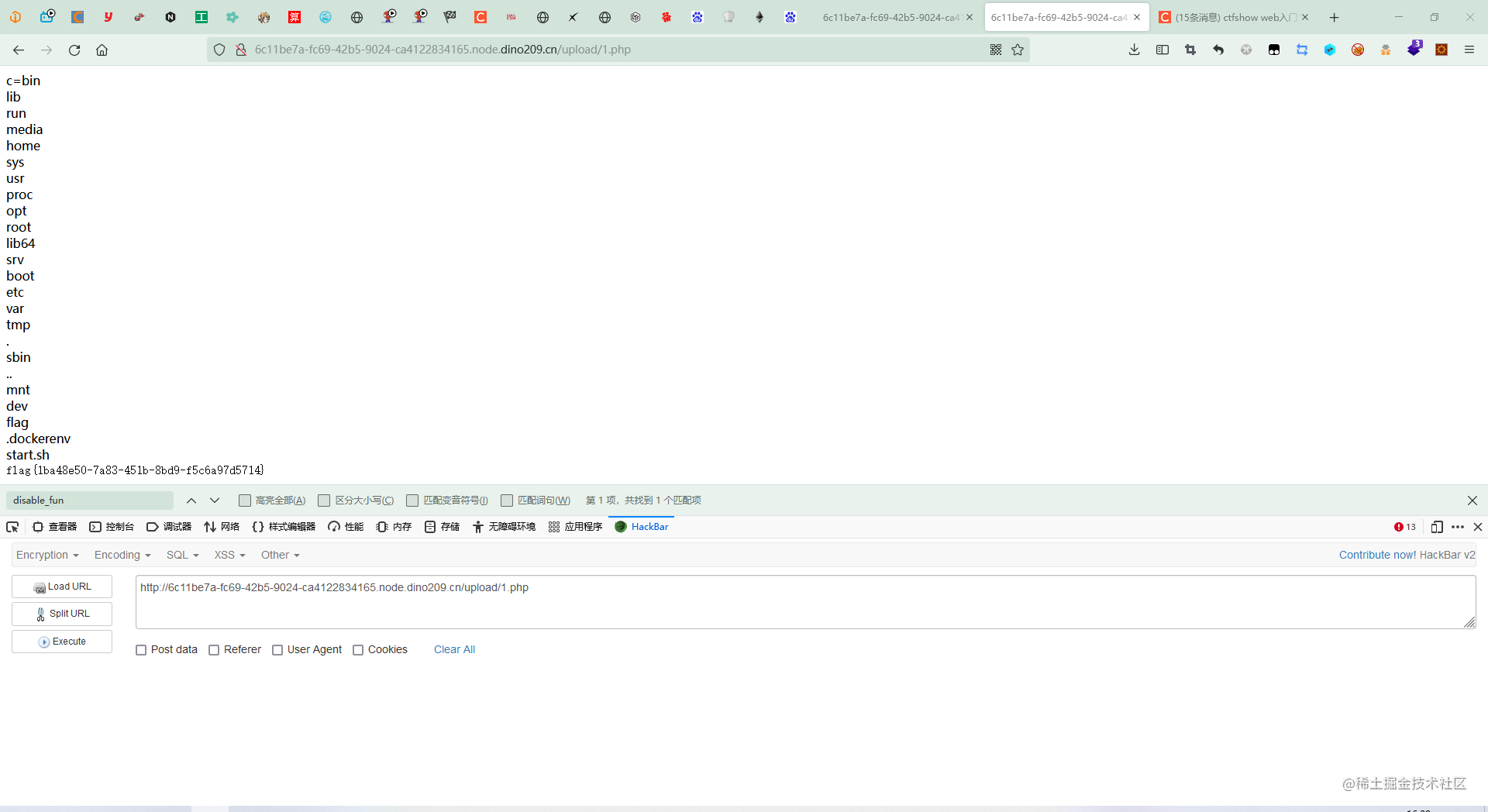Screen dimensions: 1488x812
Task: Switch to the 查看器 inspector tab
Action: click(x=55, y=527)
